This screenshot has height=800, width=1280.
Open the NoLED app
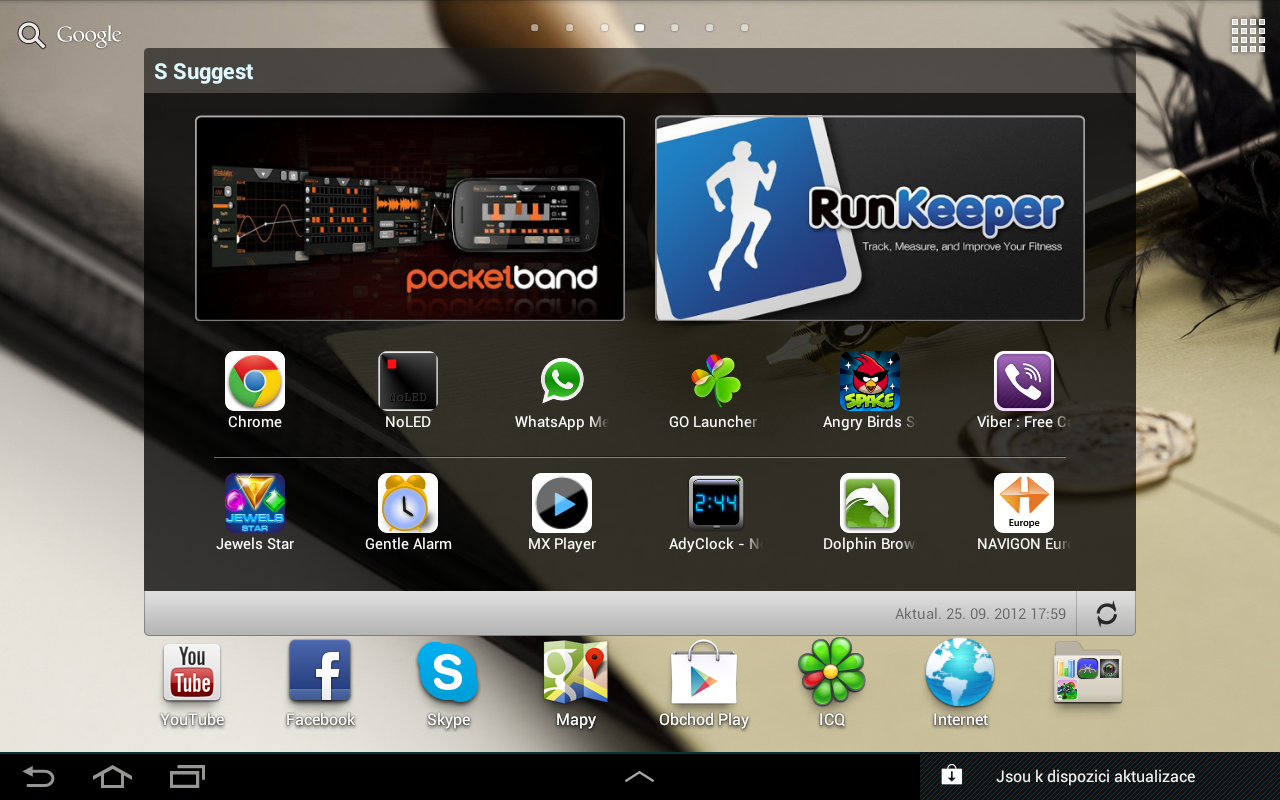[x=408, y=381]
